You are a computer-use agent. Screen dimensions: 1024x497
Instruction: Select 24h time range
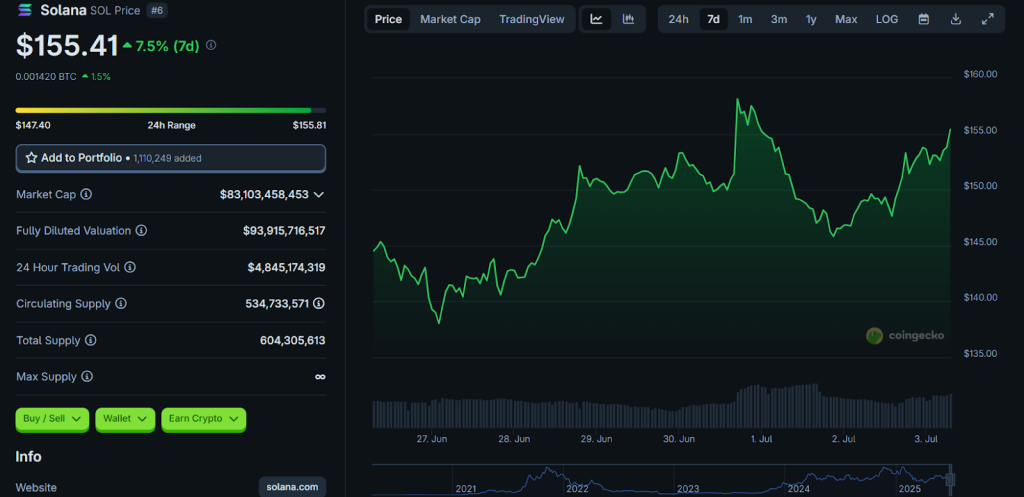point(679,19)
